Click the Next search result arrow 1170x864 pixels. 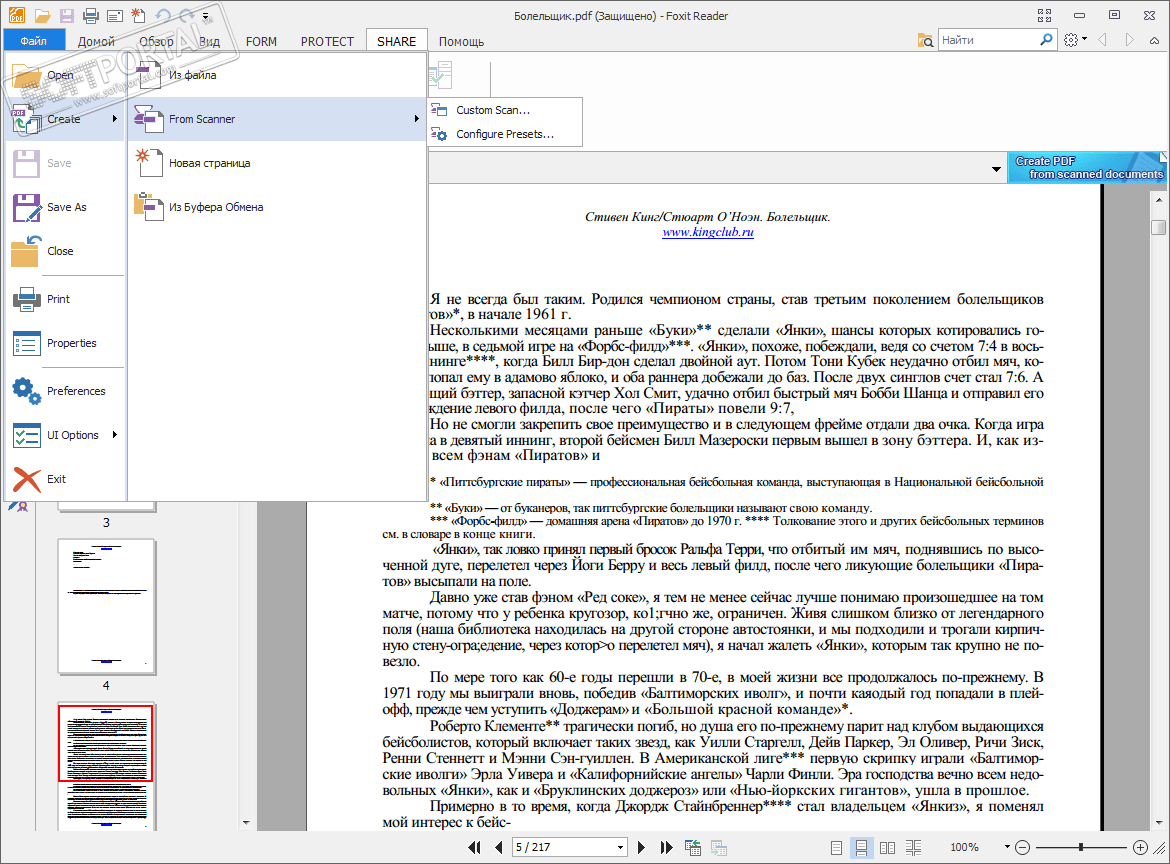coord(1130,40)
